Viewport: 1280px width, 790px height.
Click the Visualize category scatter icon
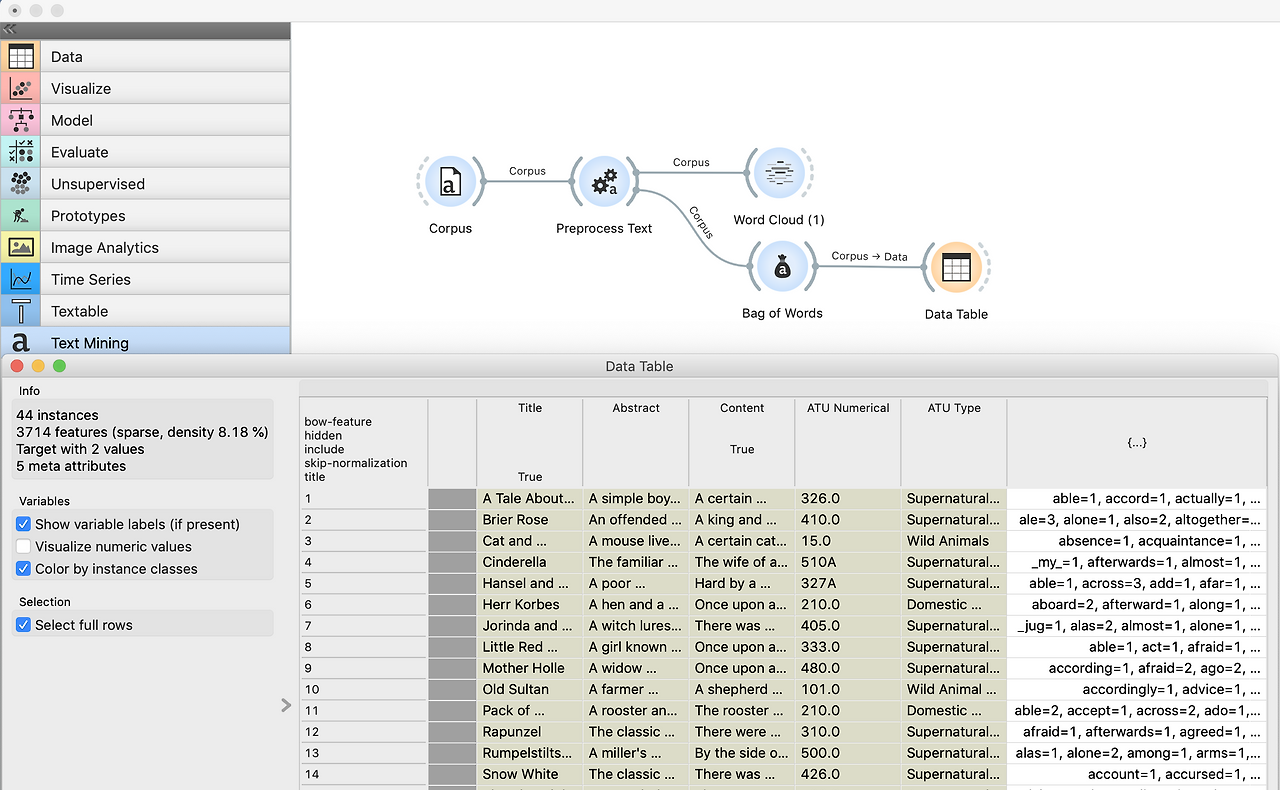(x=21, y=89)
